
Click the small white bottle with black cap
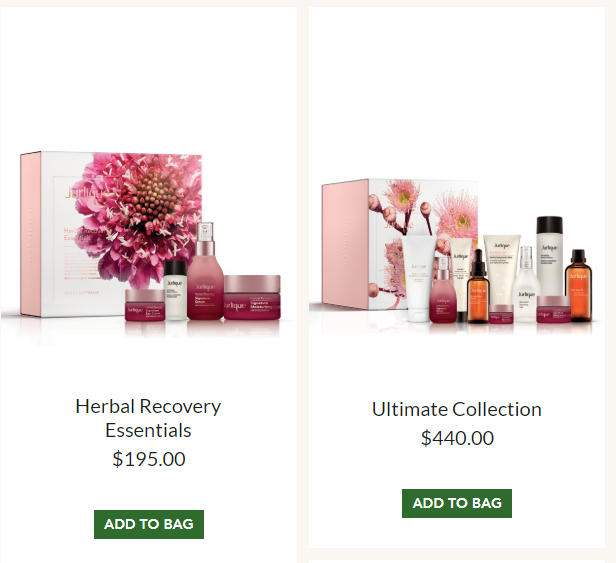click(175, 290)
